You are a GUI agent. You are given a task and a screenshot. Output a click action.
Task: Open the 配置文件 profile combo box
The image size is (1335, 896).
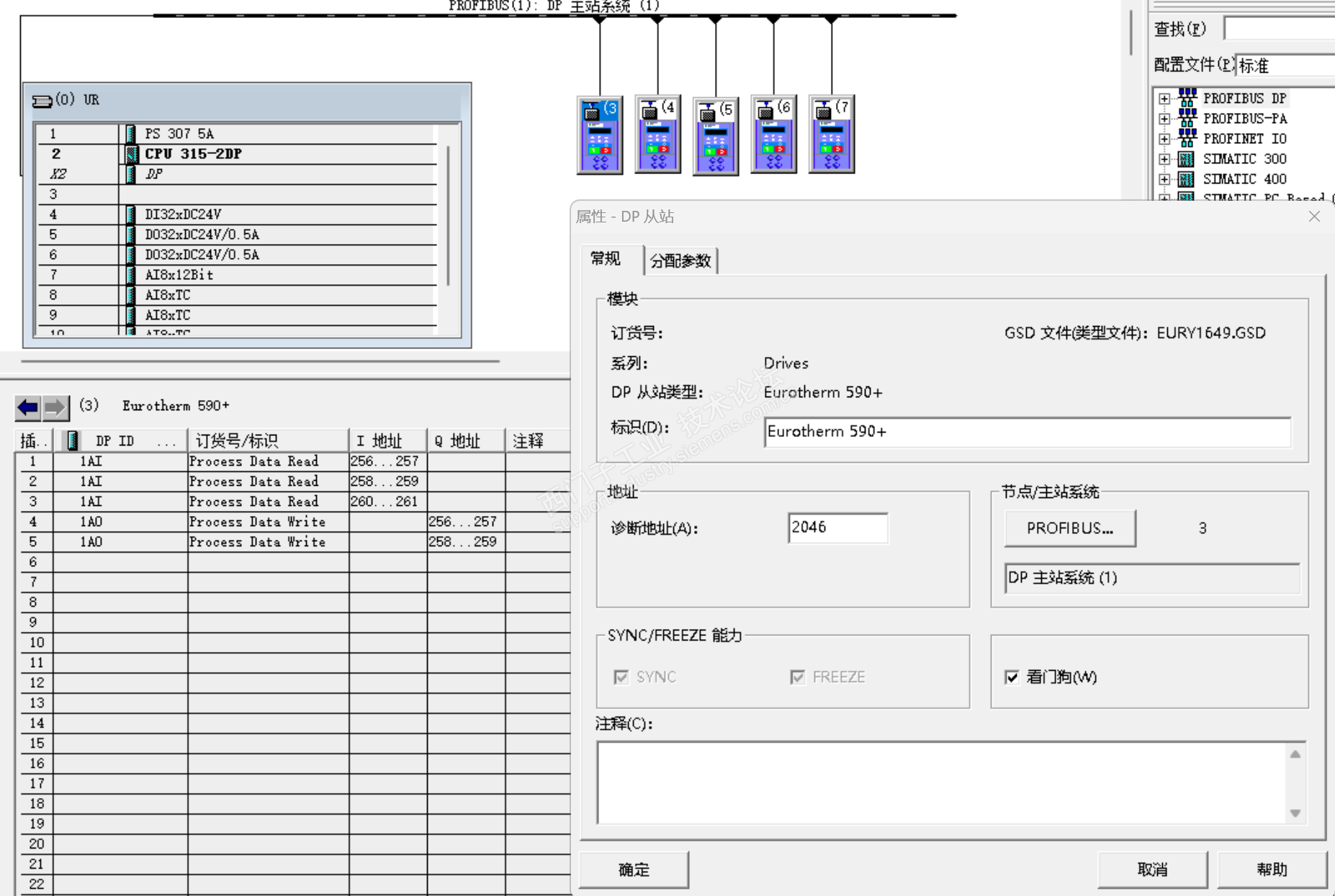1285,65
